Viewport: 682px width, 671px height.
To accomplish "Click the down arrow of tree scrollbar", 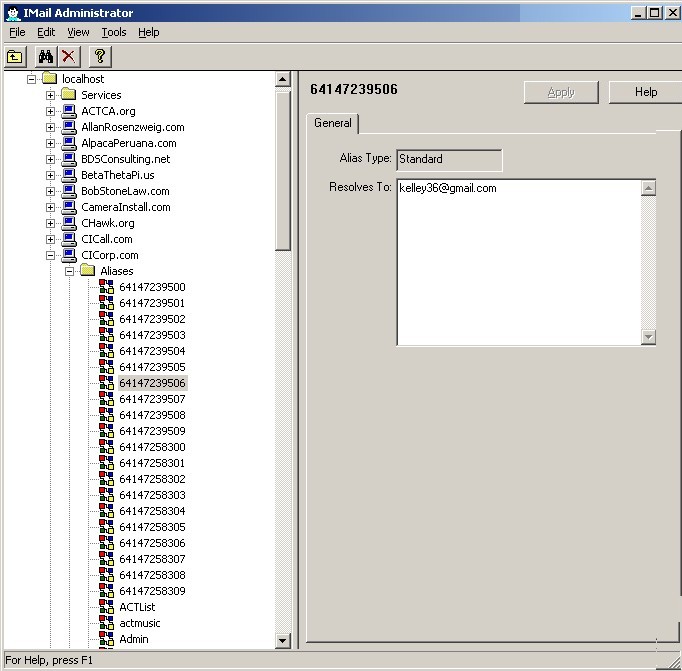I will 283,640.
